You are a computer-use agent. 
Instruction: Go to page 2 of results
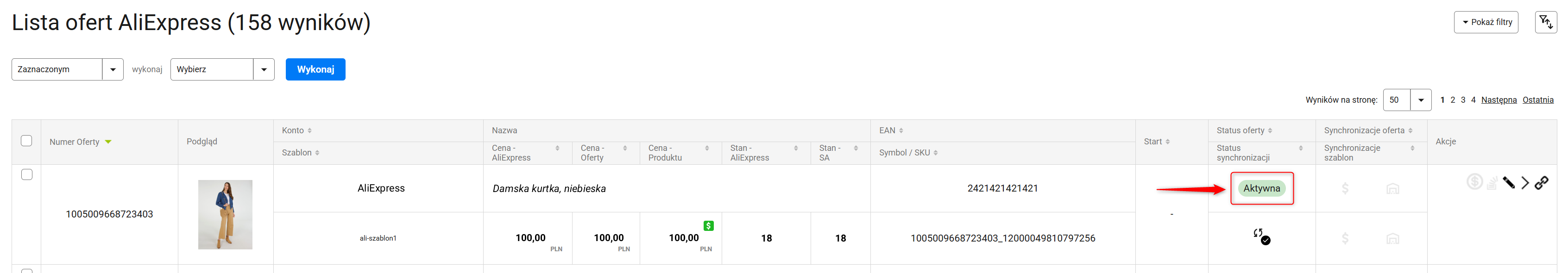(1452, 100)
